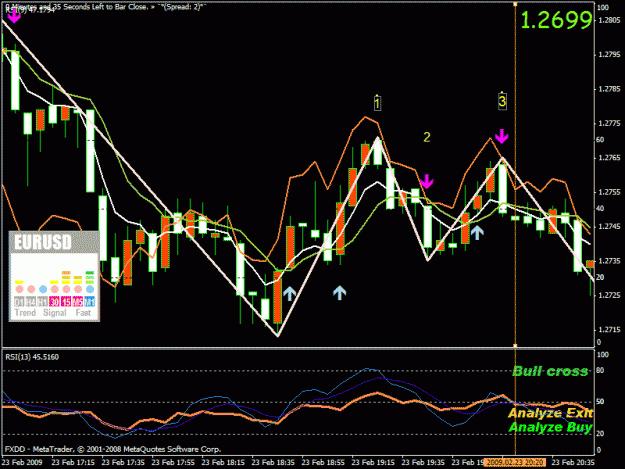Click the H4 trend dot in EURUSD panel
The width and height of the screenshot is (625, 469).
[x=31, y=289]
